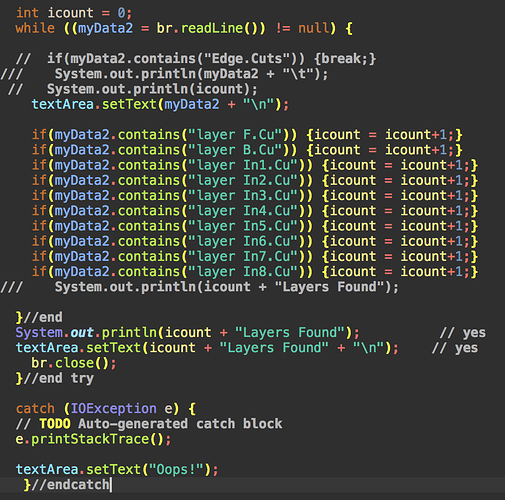Click the string "layer In4.Cu"
Screen dimensions: 505x500
[x=243, y=211]
